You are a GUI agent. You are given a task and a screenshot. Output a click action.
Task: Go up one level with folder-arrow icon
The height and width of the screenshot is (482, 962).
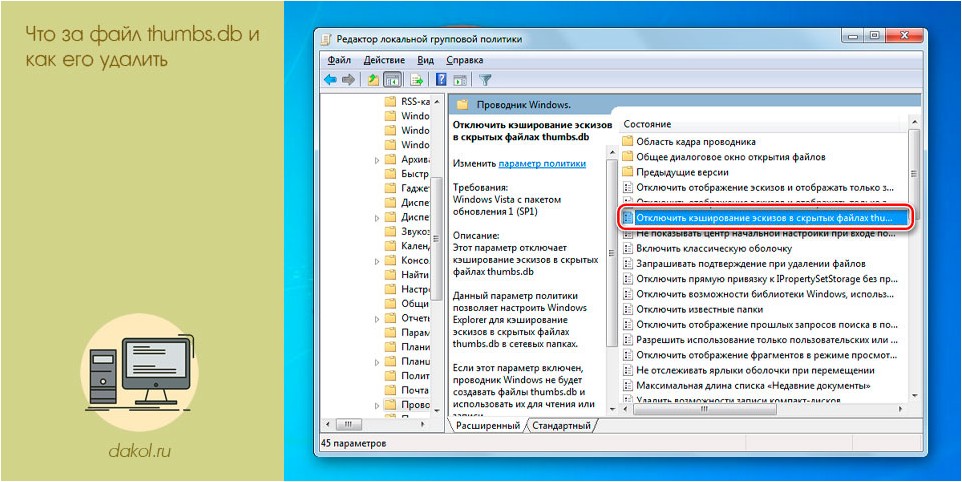pos(373,80)
